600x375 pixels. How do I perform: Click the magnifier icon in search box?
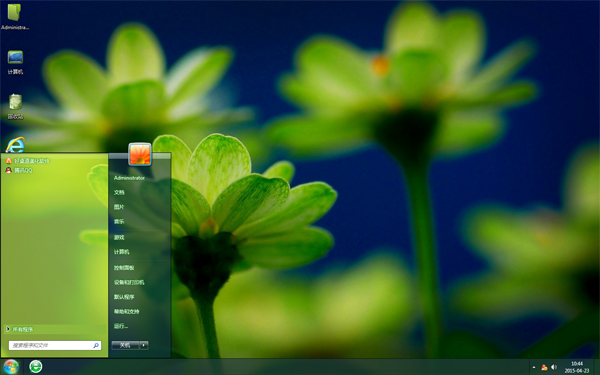tap(96, 345)
